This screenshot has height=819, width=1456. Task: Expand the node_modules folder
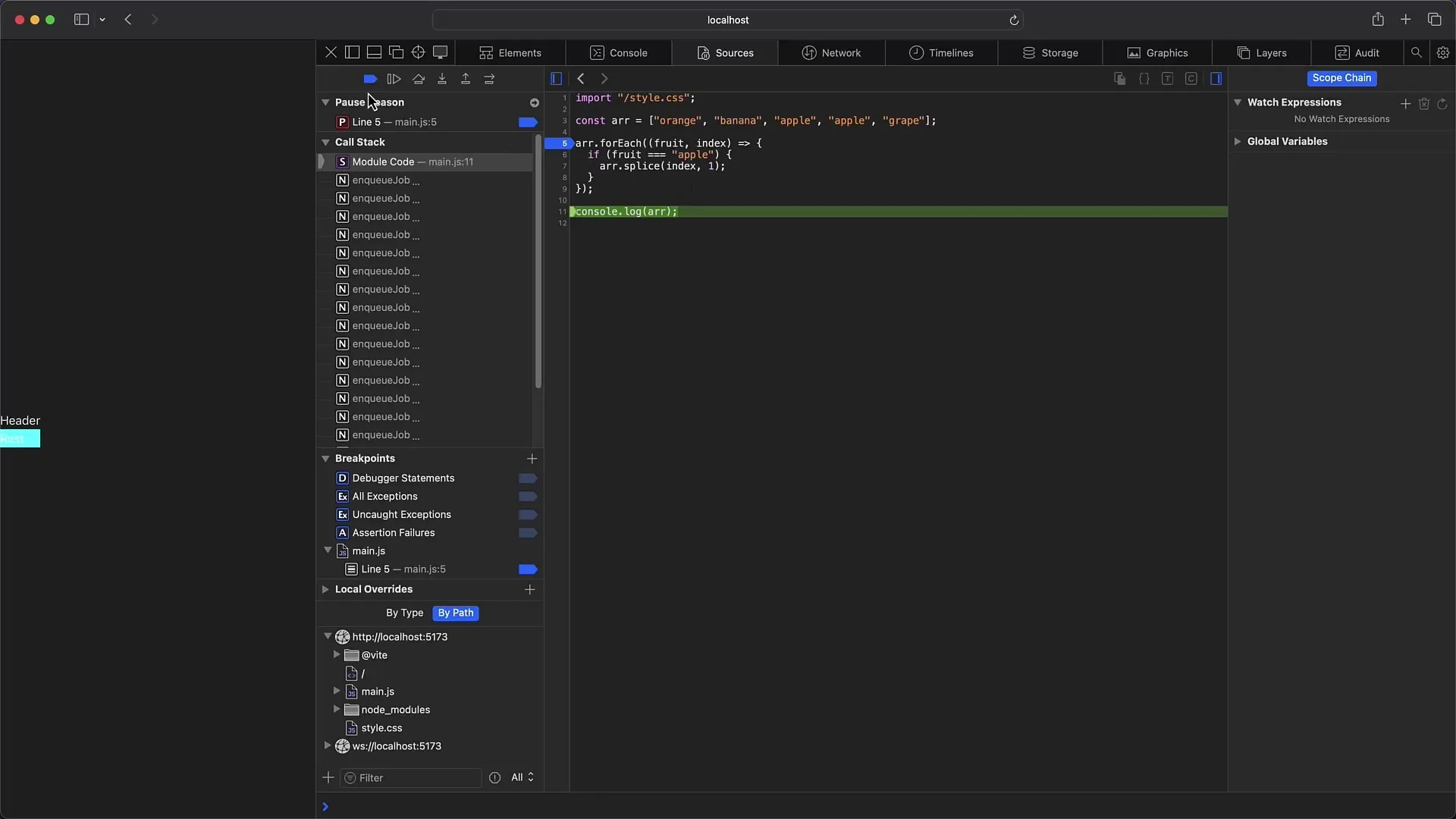pyautogui.click(x=337, y=709)
